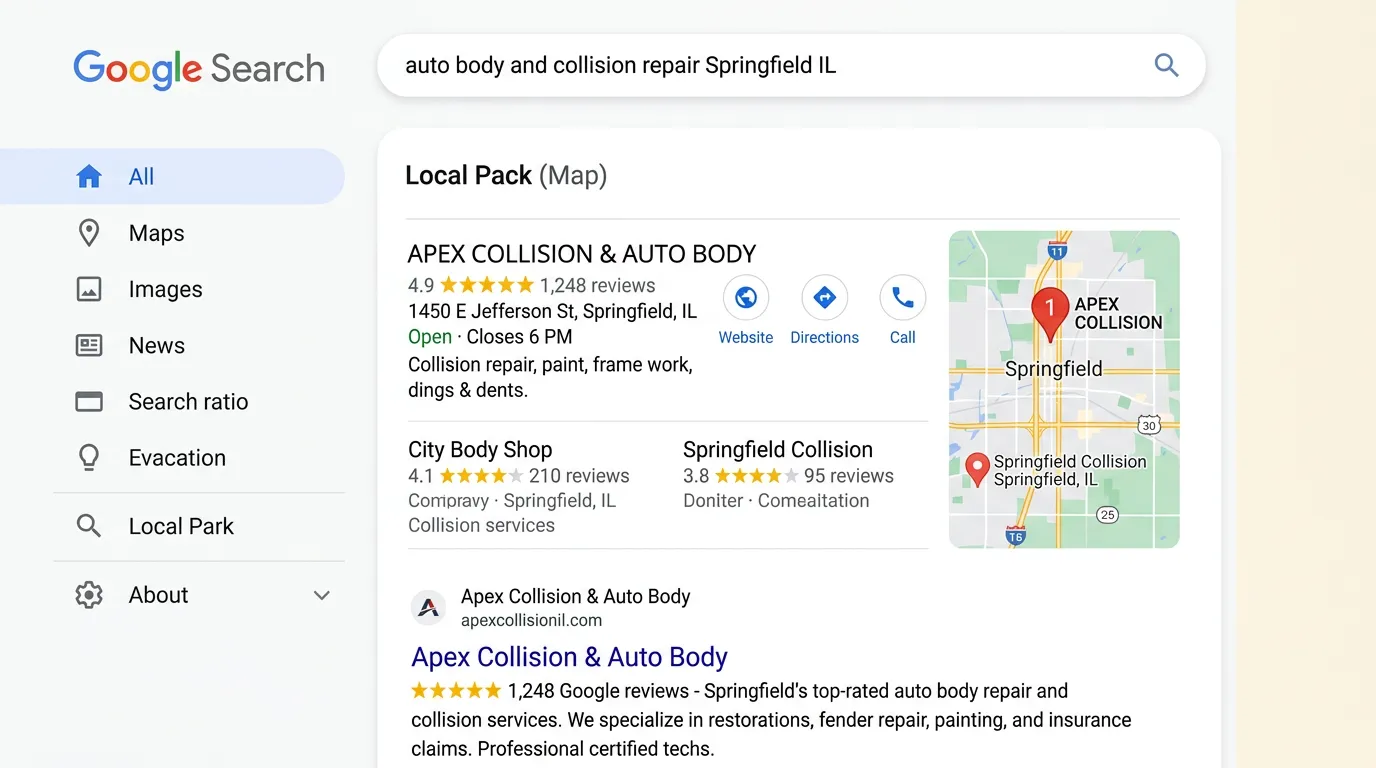1376x768 pixels.
Task: Click the magnifier search icon in search box
Action: [1166, 66]
